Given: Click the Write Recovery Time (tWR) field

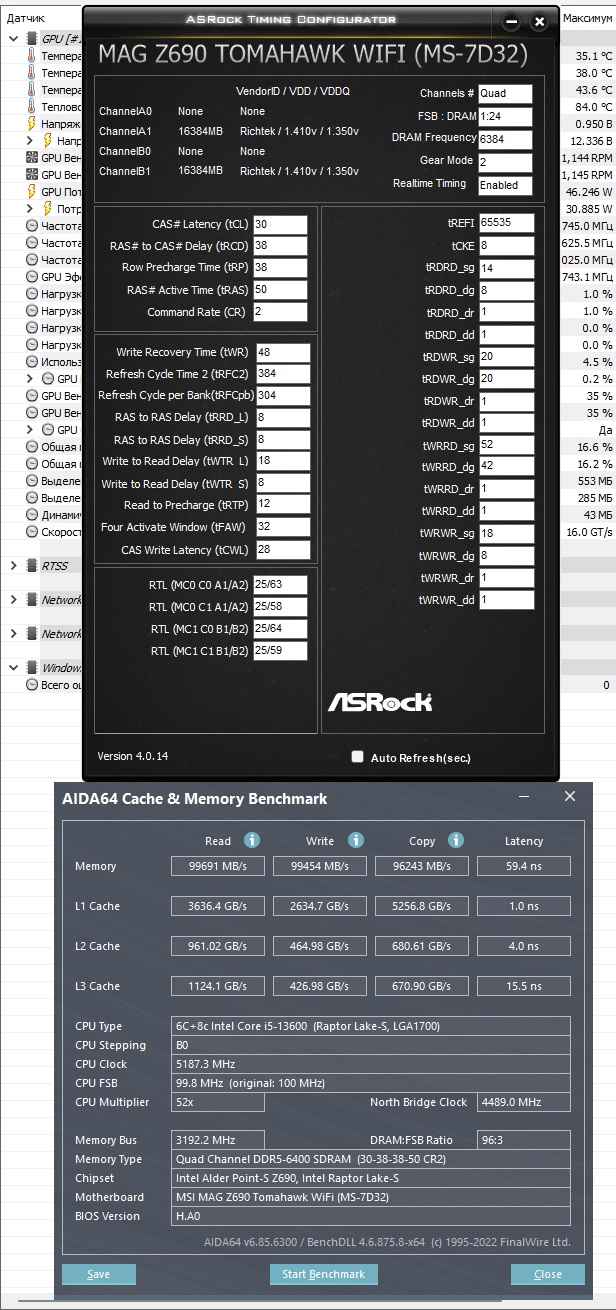Looking at the screenshot, I should tap(283, 352).
